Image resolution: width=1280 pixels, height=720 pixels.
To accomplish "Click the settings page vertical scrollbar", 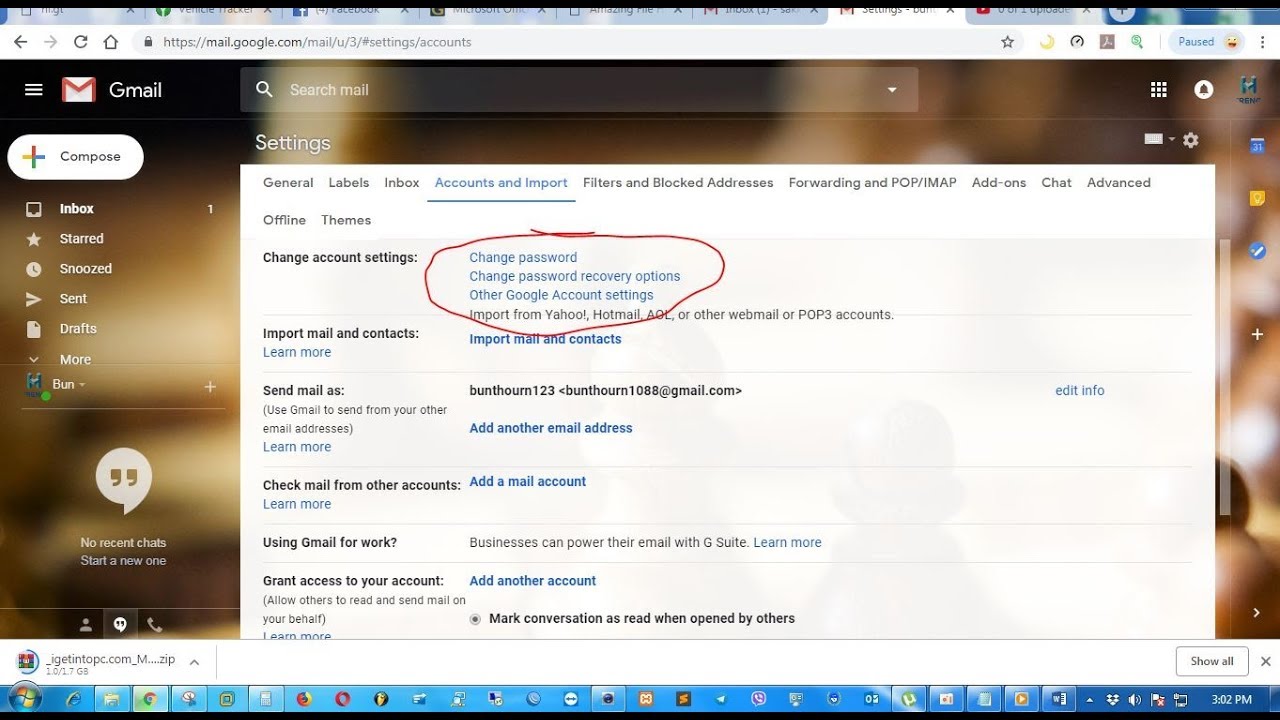I will pos(1223,375).
